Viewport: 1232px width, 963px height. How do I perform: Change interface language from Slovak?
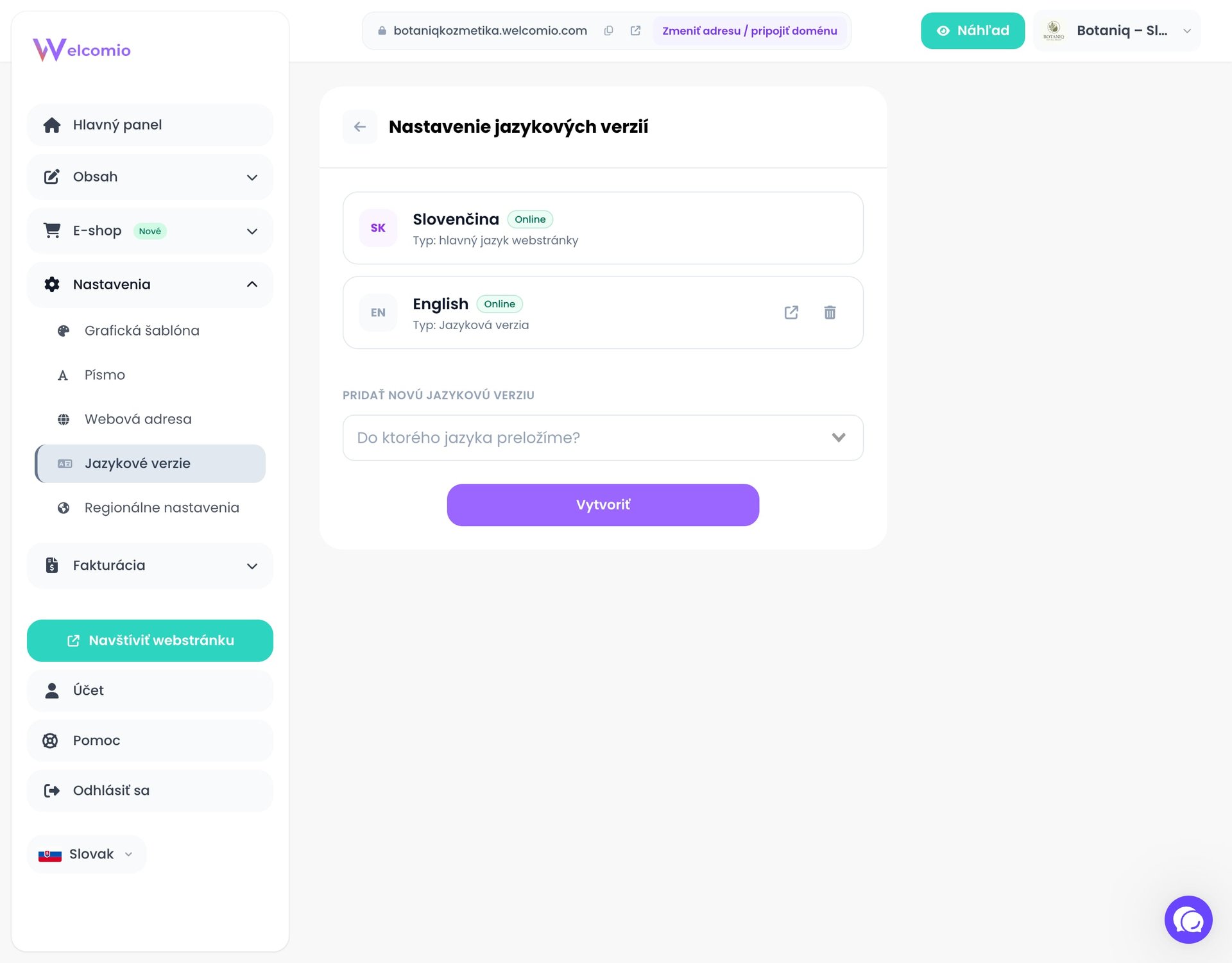coord(86,854)
